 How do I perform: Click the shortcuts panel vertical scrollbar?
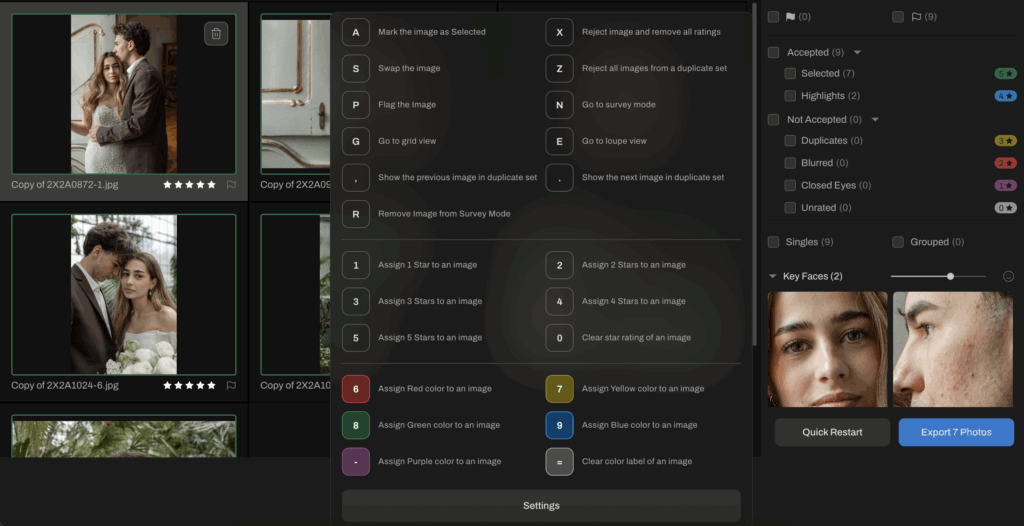point(755,173)
